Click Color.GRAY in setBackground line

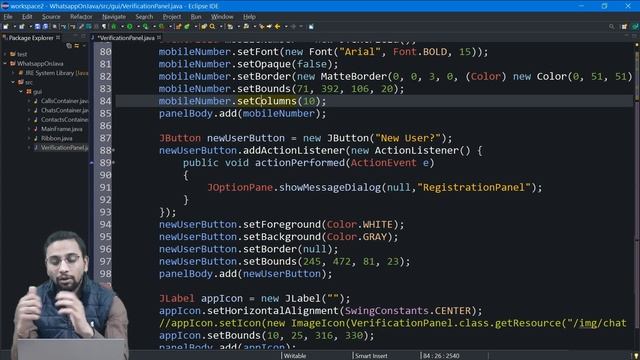coord(357,237)
